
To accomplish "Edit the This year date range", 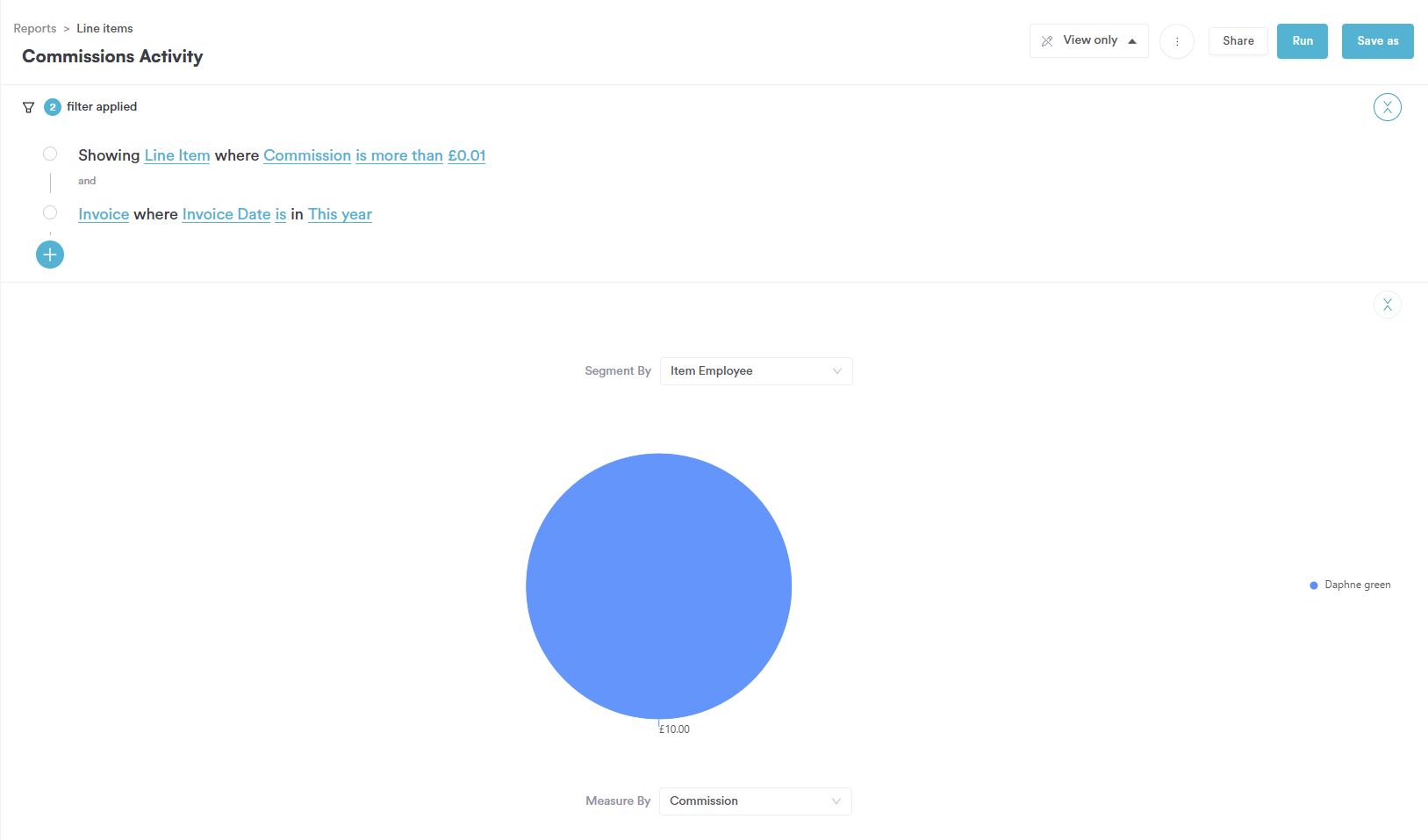I will (x=340, y=214).
